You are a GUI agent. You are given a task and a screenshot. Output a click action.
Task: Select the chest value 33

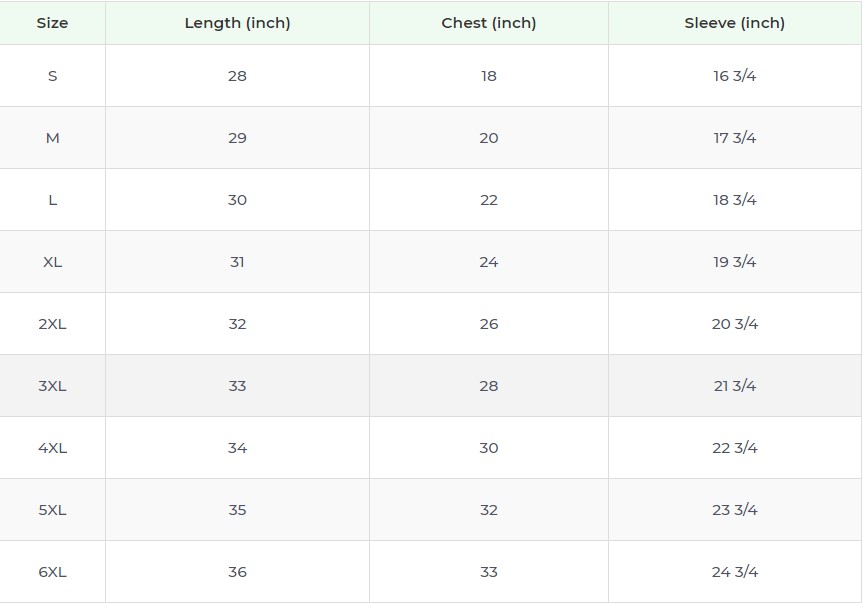tap(489, 572)
